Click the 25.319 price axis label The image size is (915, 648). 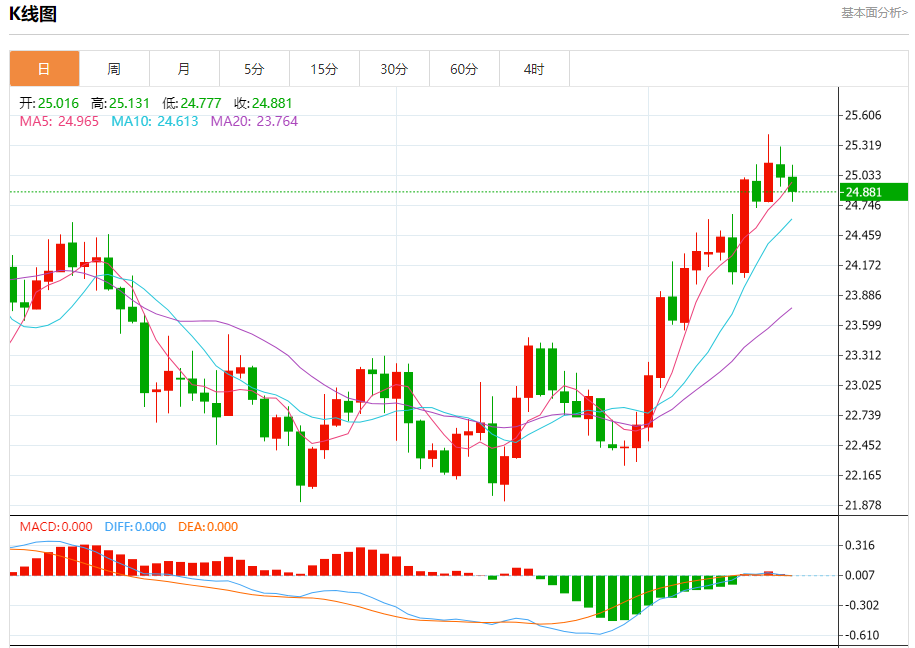pyautogui.click(x=863, y=145)
